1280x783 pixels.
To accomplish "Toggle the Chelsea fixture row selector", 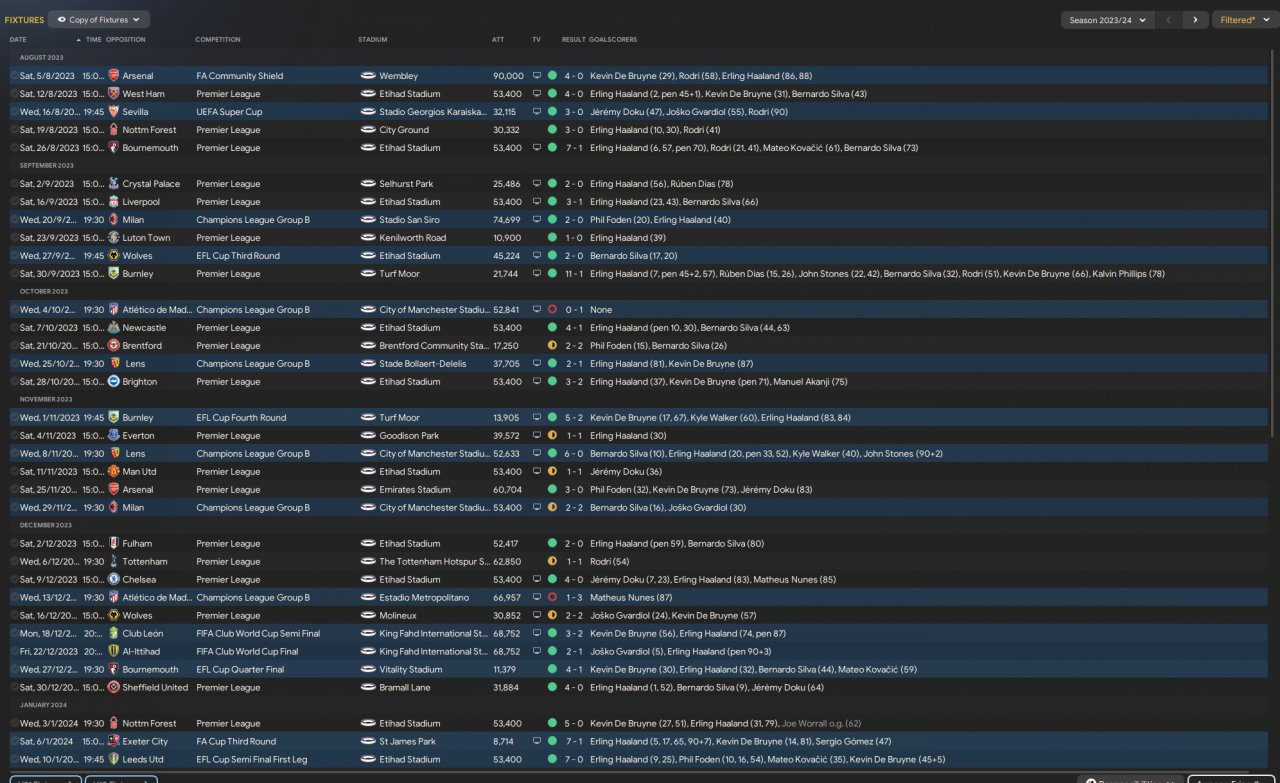I will [14, 580].
